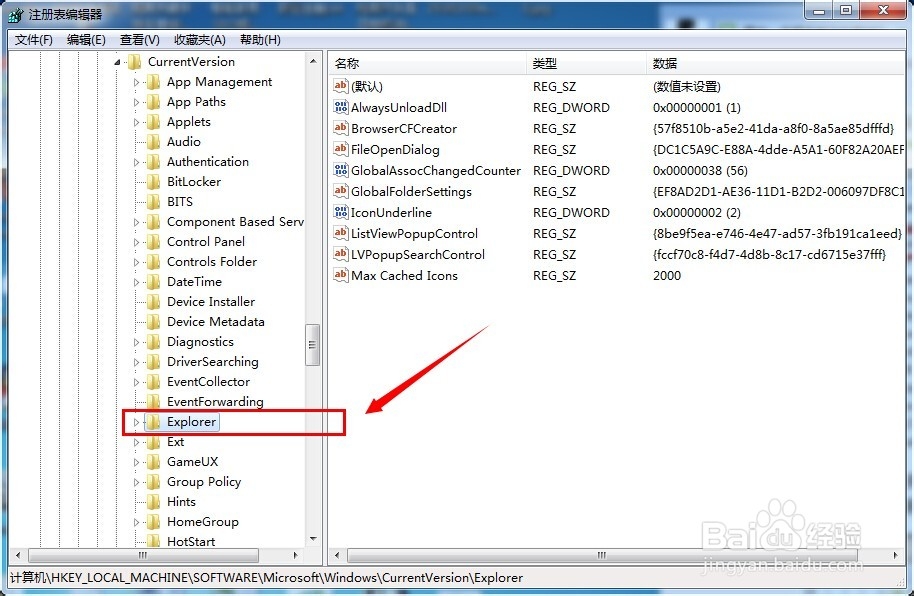Click the data value 0x00000038 (56)
Image resolution: width=914 pixels, height=596 pixels.
700,170
